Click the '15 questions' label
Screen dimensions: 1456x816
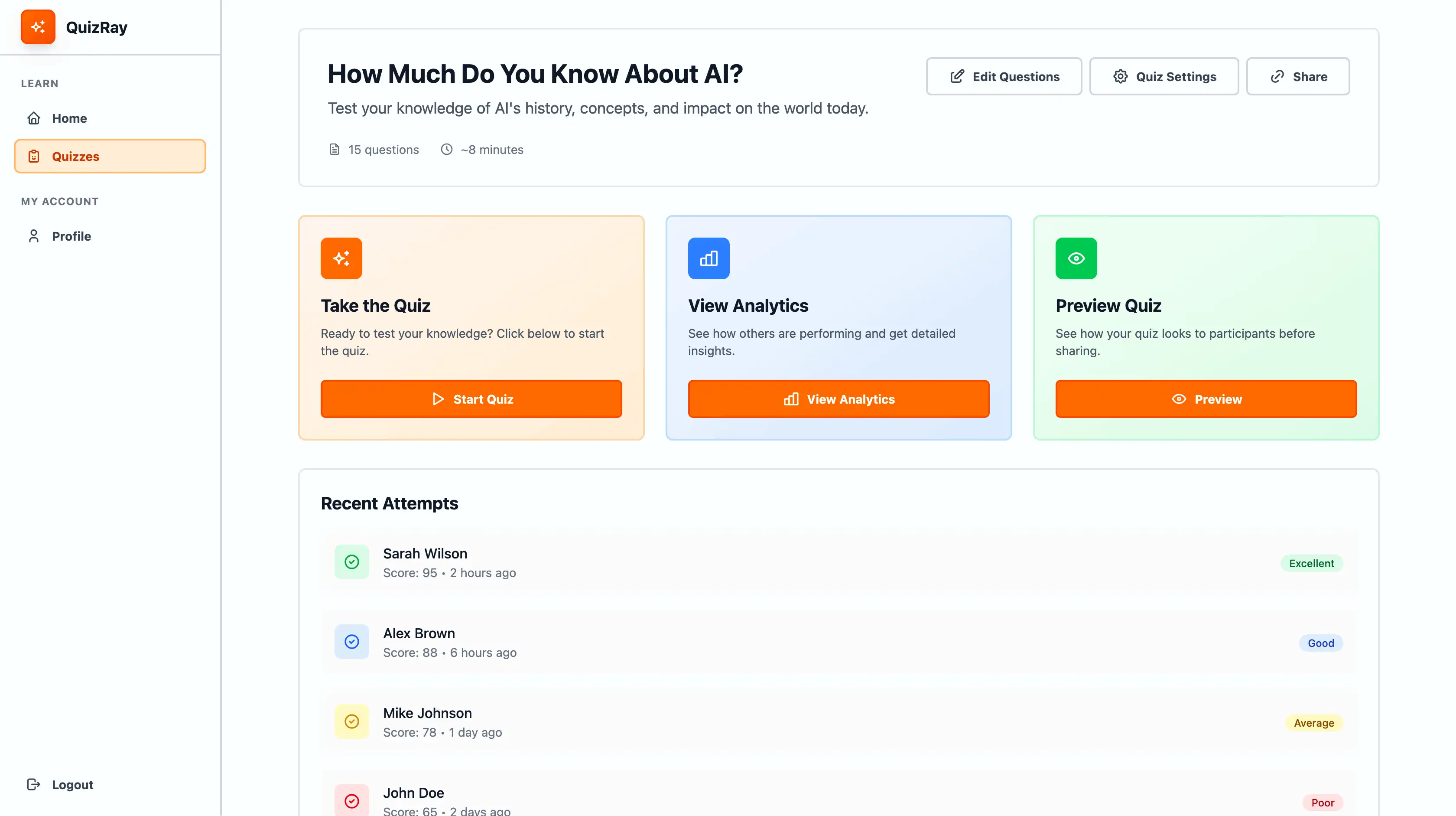click(383, 149)
